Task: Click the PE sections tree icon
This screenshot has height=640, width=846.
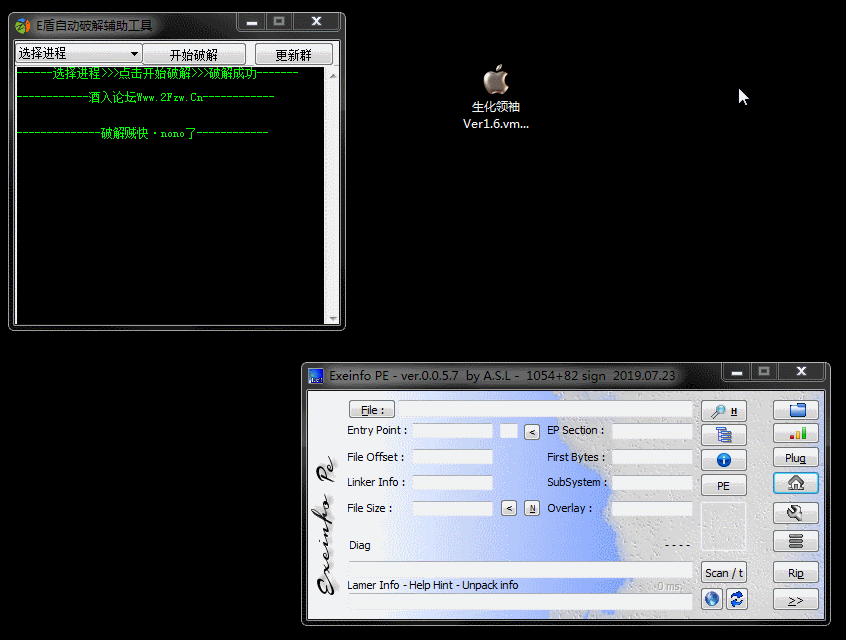Action: pos(723,434)
